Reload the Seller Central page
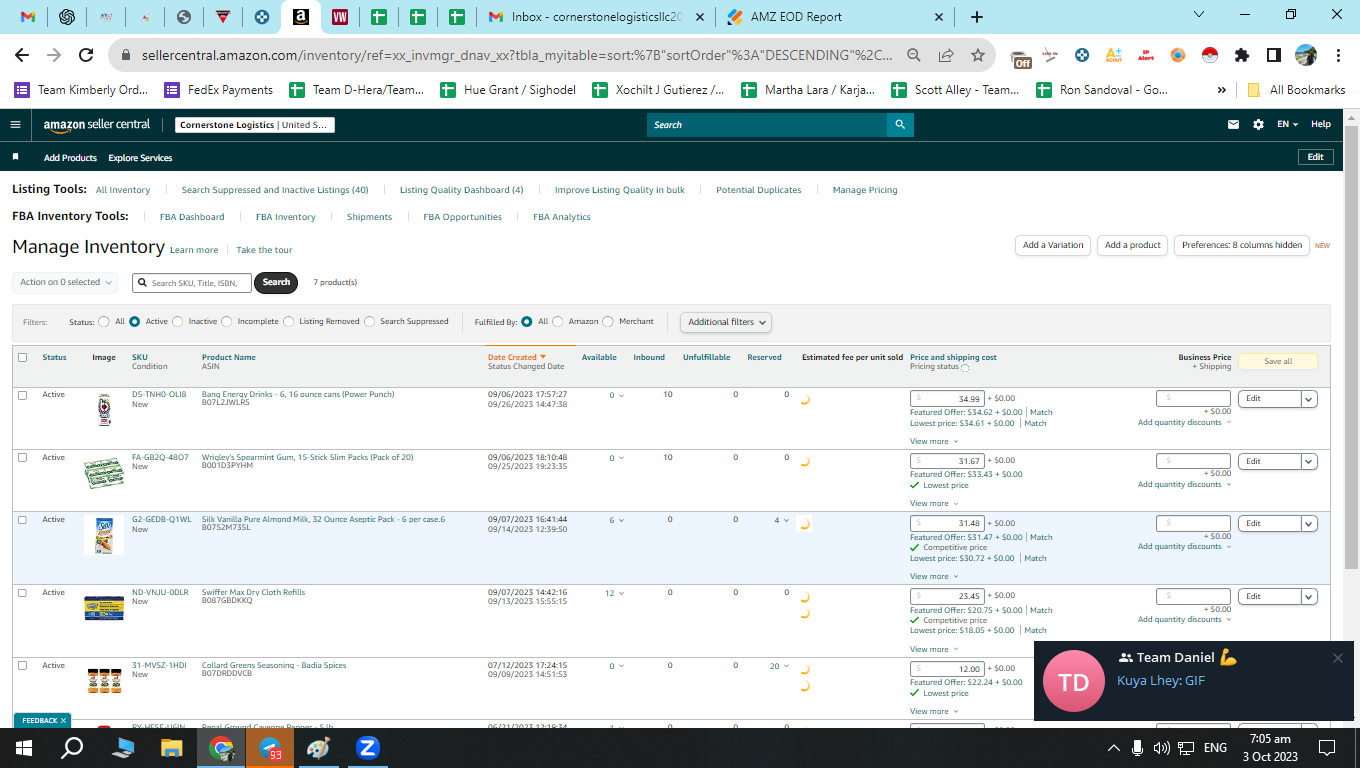 86,55
